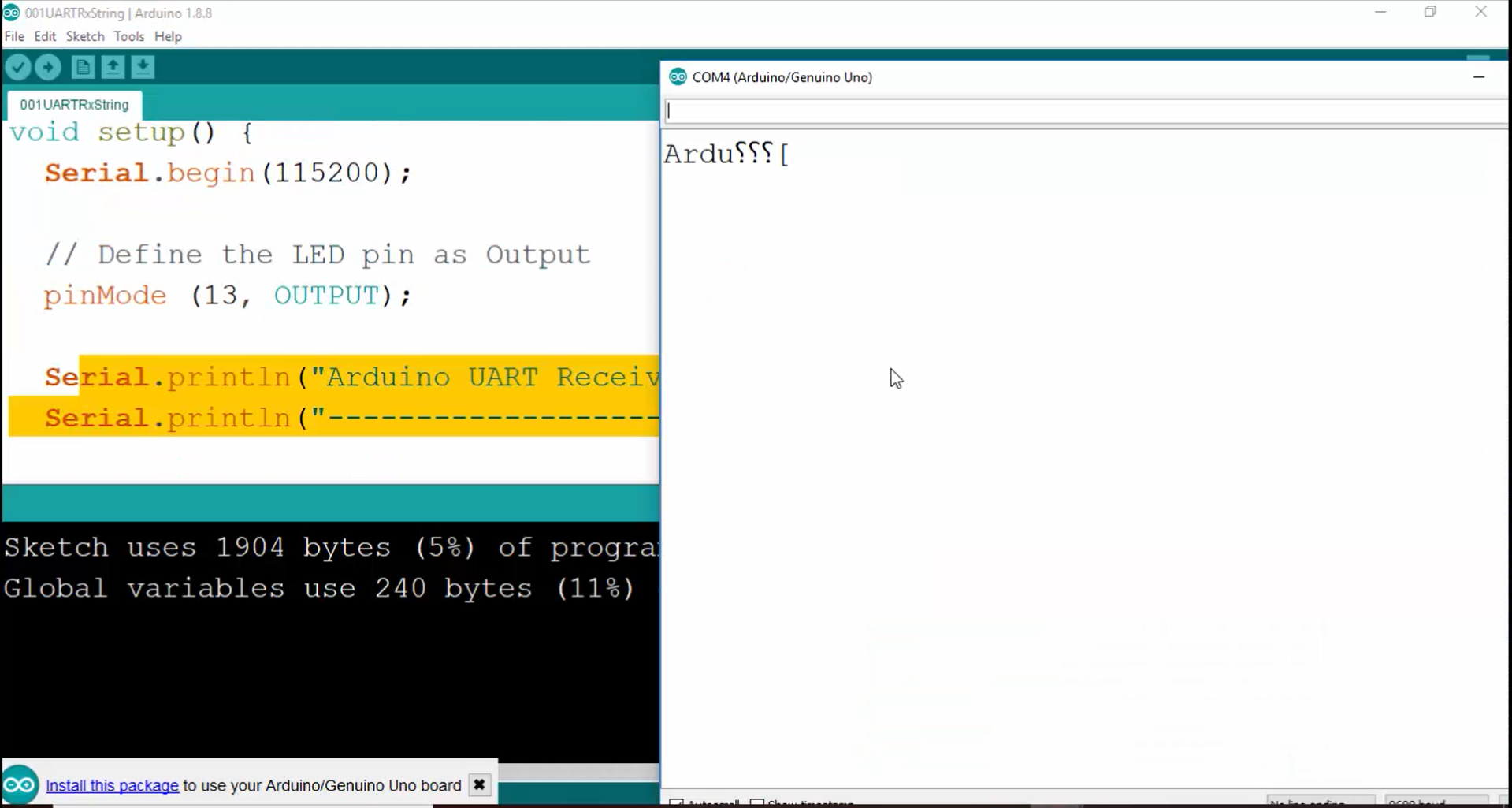This screenshot has width=1512, height=808.
Task: Select the 001UARTRxString sketch tab
Action: pyautogui.click(x=74, y=105)
